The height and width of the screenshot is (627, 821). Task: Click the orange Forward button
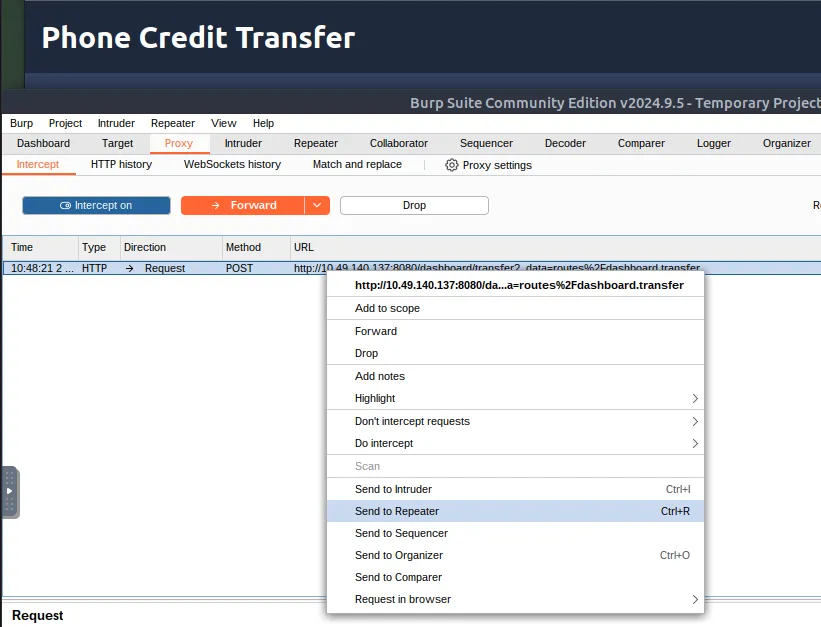242,205
